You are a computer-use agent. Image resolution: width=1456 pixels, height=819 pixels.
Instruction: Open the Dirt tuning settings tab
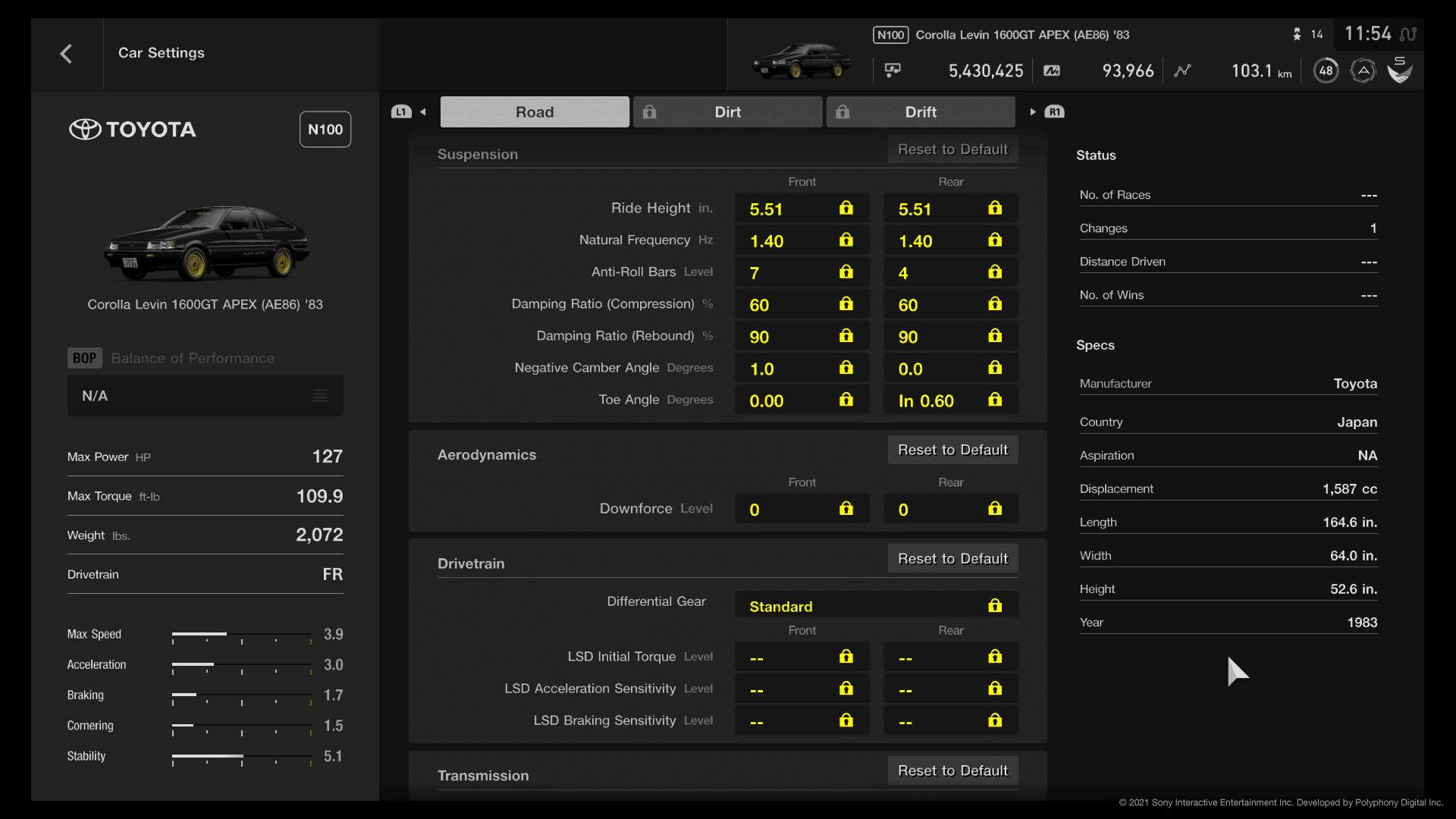coord(726,111)
